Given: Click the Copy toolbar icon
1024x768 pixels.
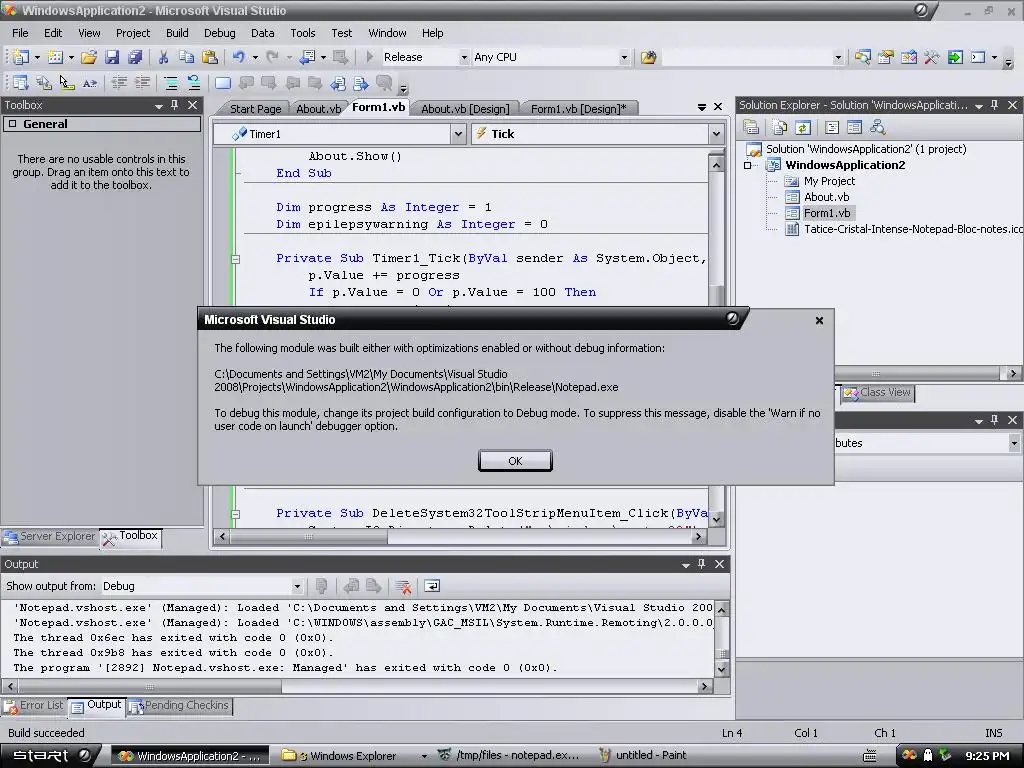Looking at the screenshot, I should 186,57.
